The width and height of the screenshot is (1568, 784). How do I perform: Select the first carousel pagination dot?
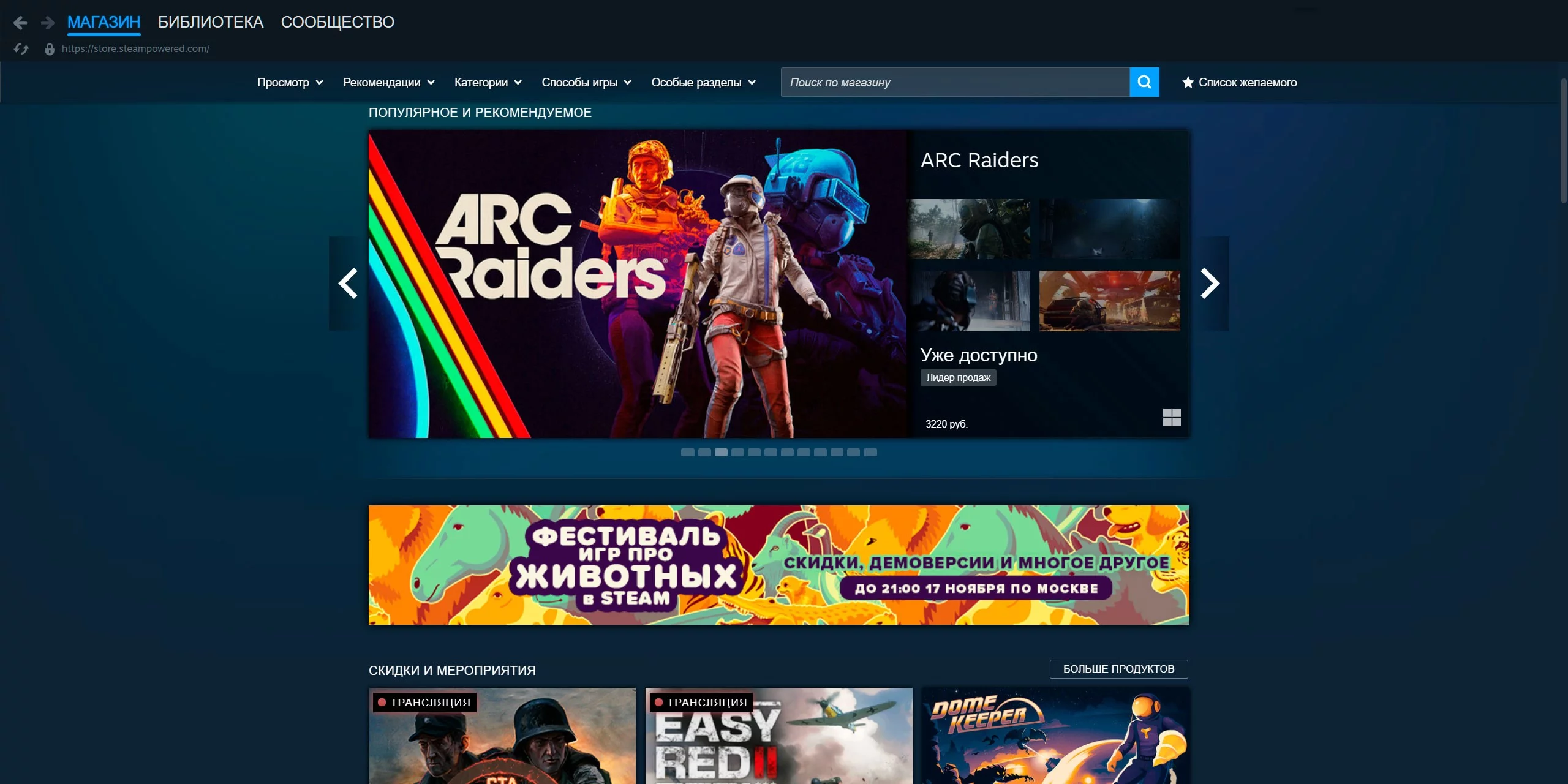tap(688, 453)
